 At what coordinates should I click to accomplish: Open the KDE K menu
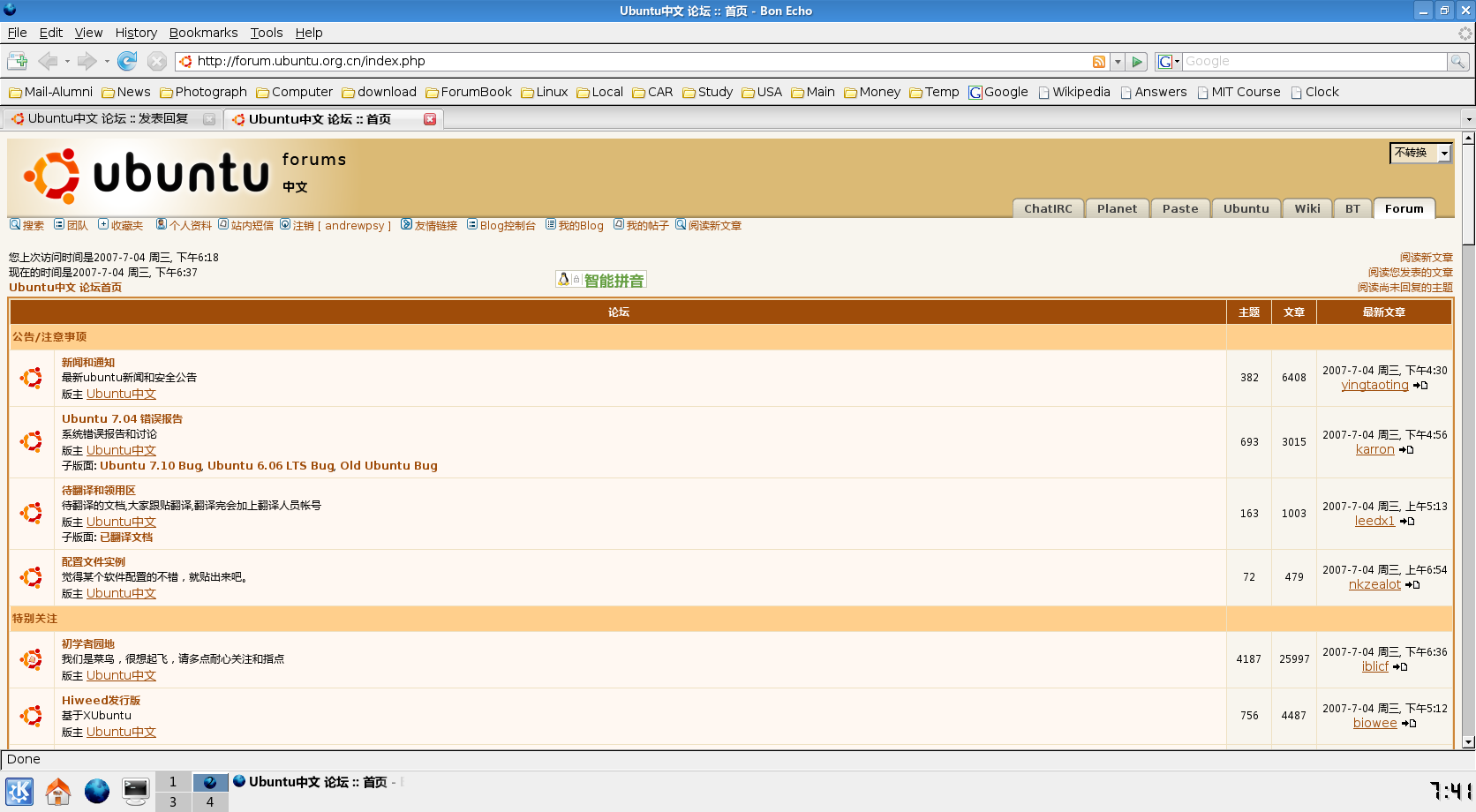pyautogui.click(x=19, y=792)
